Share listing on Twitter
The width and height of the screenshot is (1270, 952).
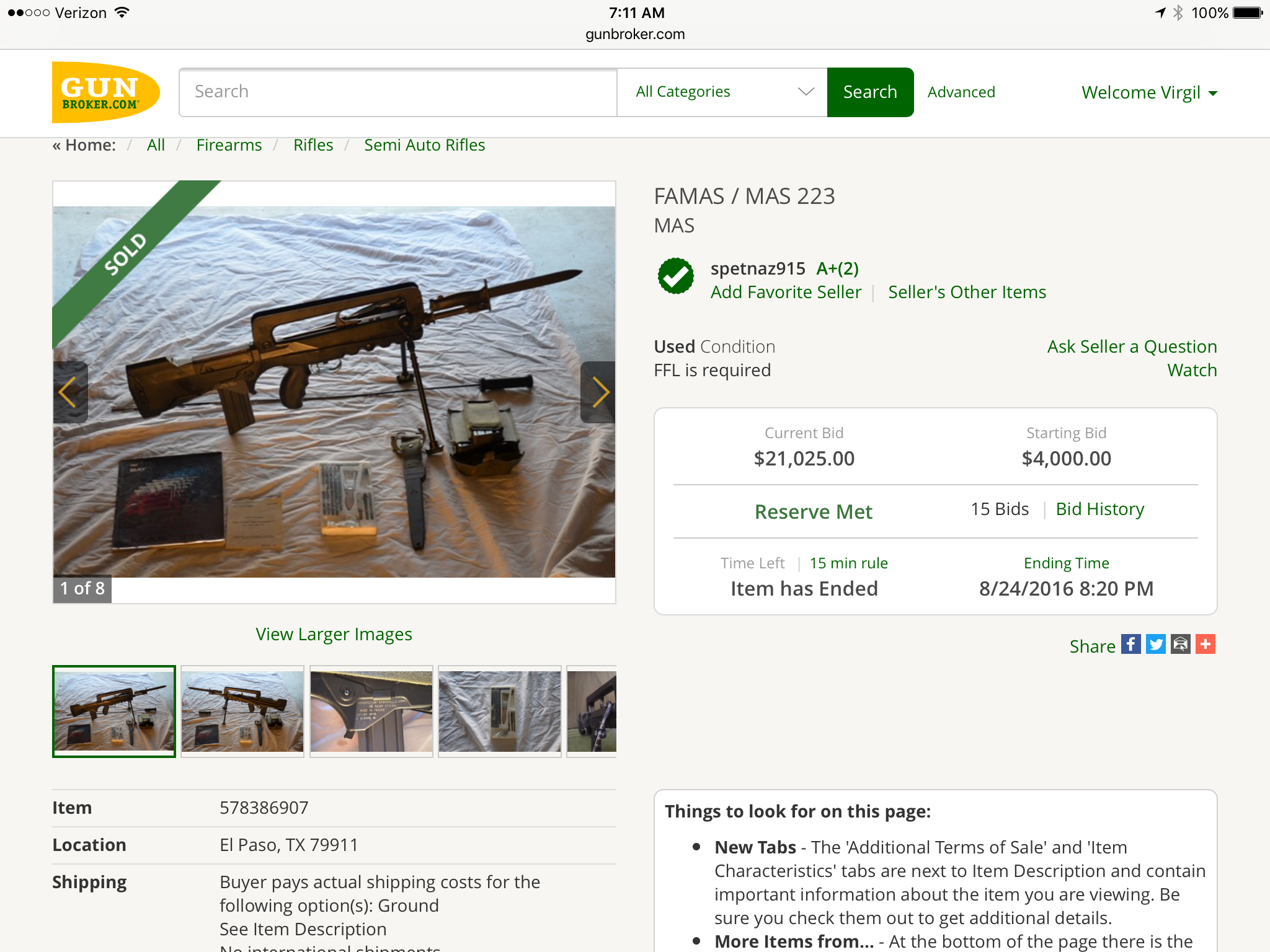click(1155, 645)
